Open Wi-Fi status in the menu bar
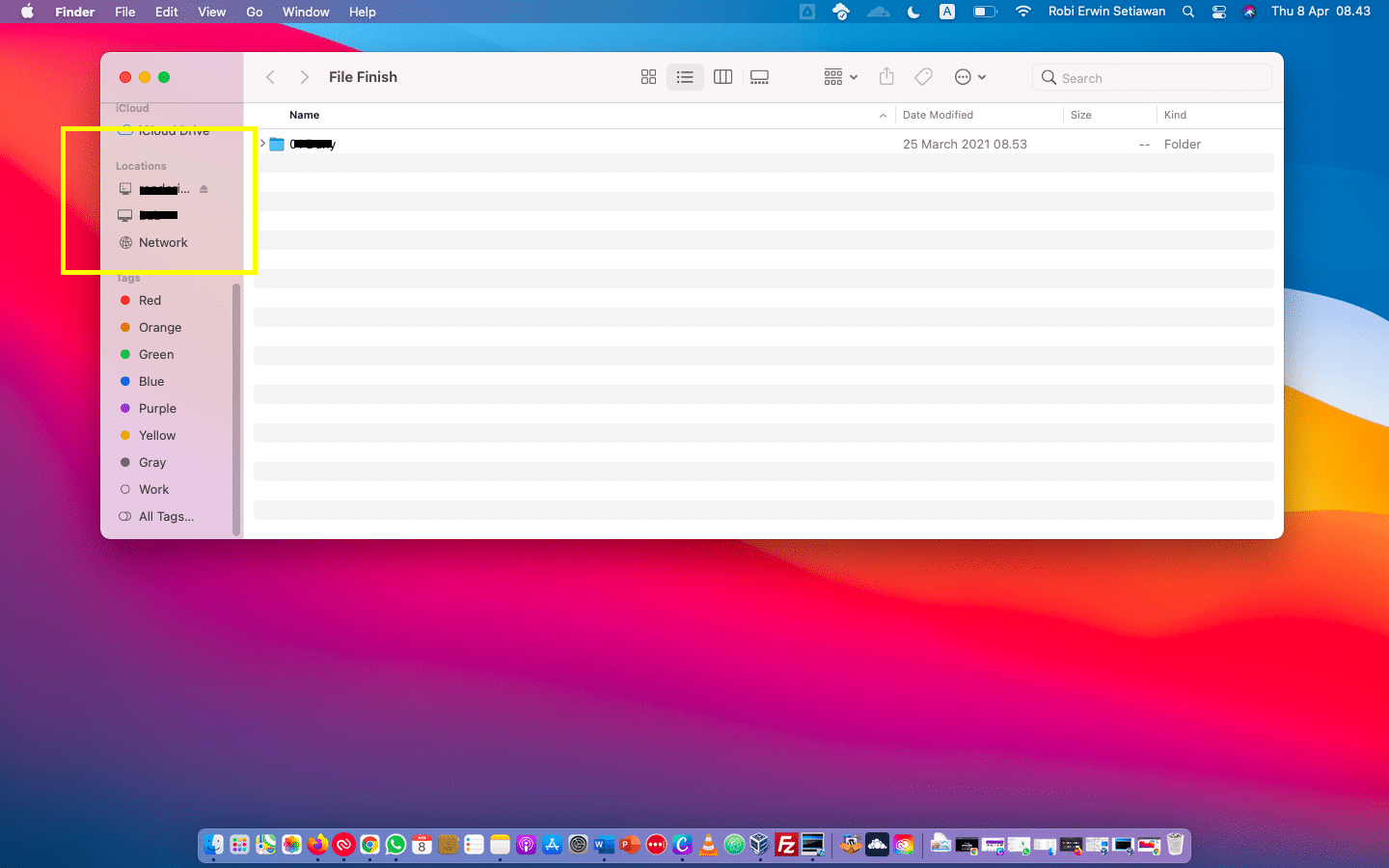The width and height of the screenshot is (1389, 868). (1023, 12)
